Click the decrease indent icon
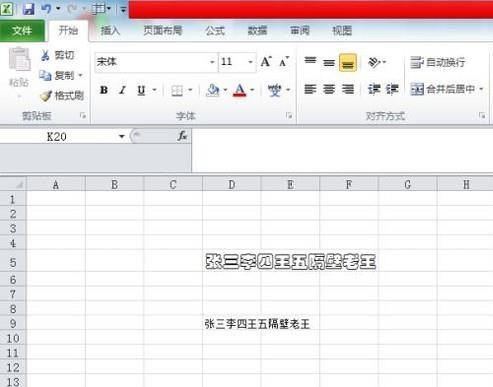 coord(374,89)
